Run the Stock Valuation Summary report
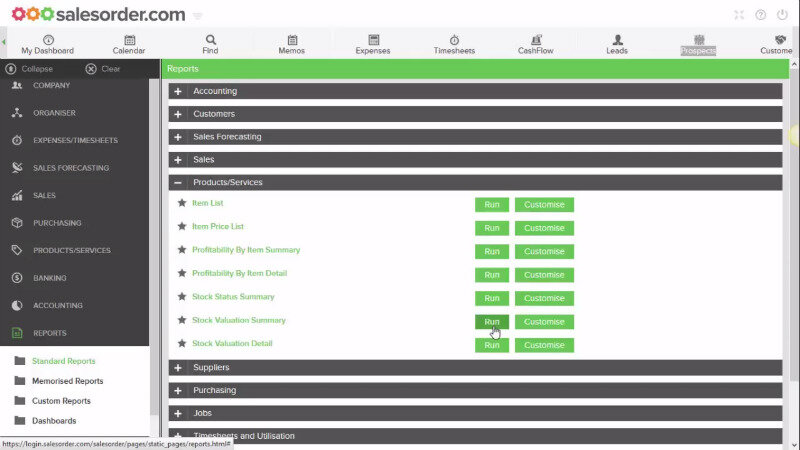 click(x=491, y=322)
